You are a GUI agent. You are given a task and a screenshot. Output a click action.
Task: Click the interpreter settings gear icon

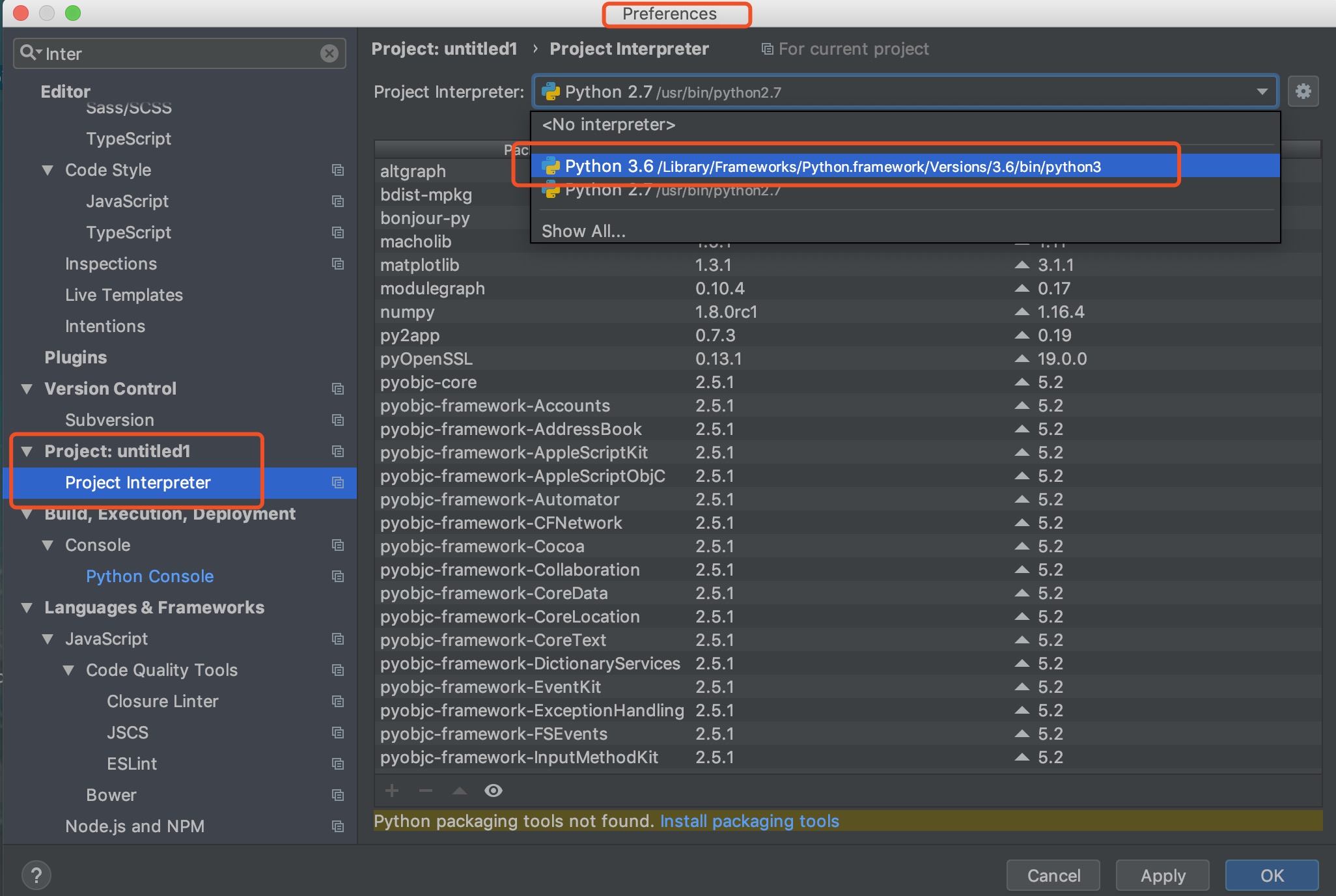click(x=1303, y=91)
